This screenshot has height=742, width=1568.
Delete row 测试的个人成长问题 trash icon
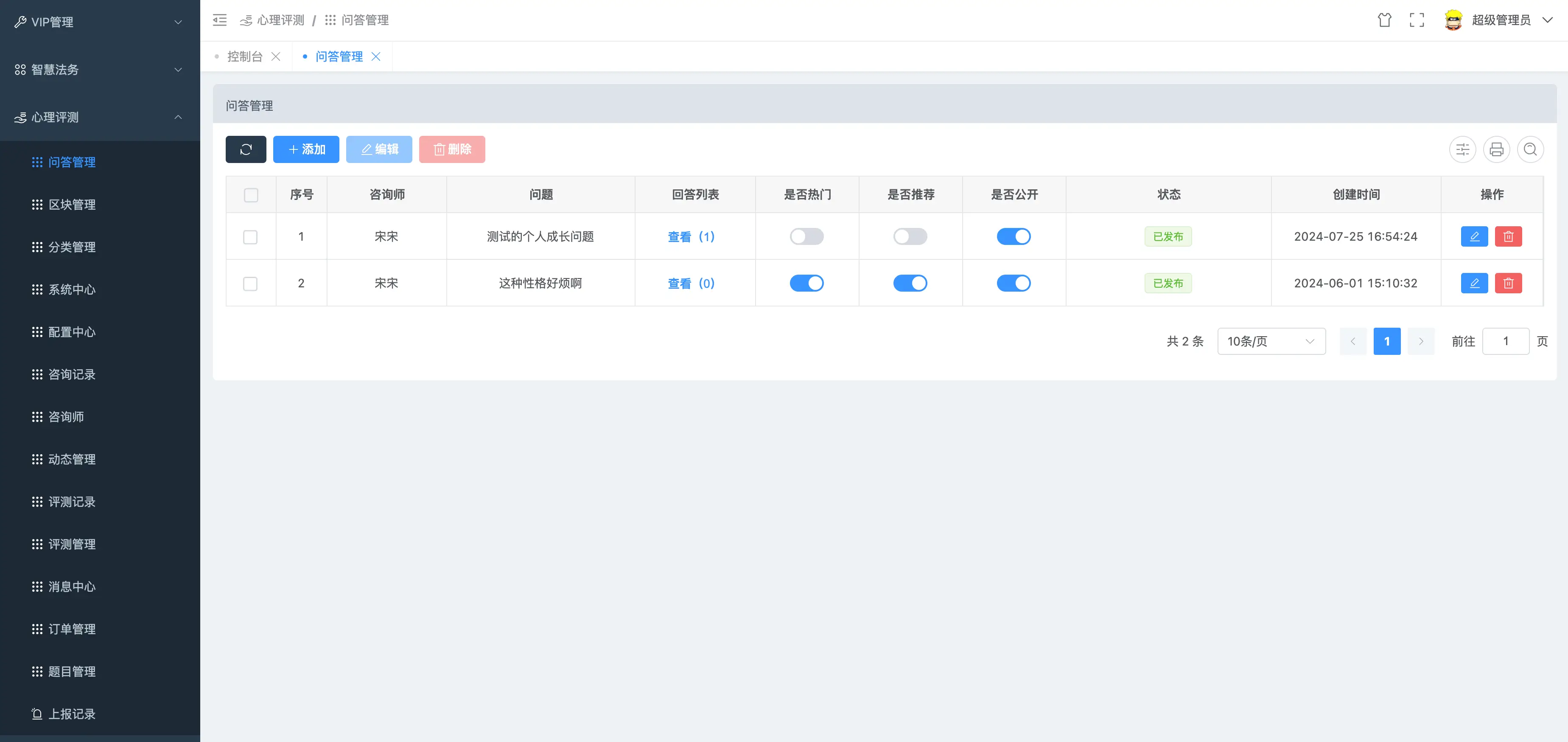click(1508, 236)
